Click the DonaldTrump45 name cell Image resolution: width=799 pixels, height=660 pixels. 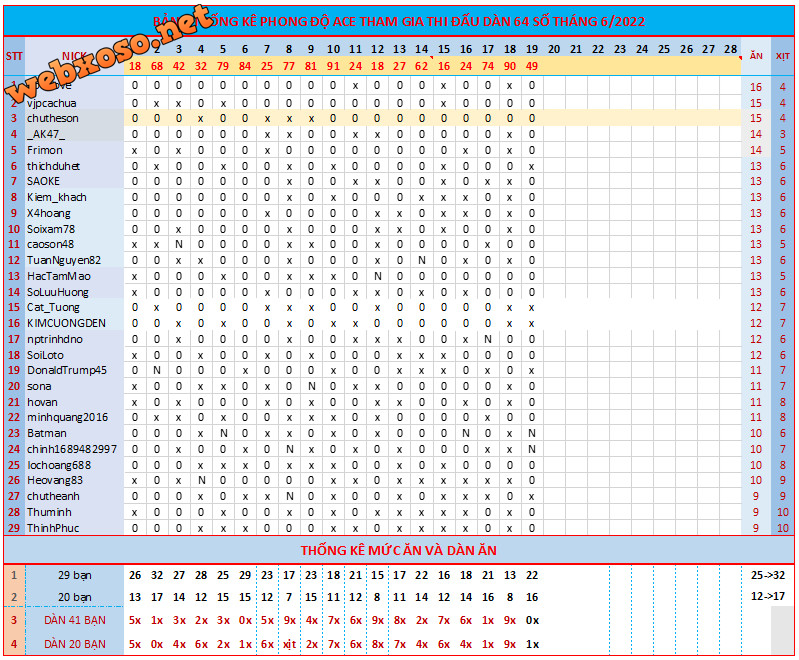click(67, 370)
